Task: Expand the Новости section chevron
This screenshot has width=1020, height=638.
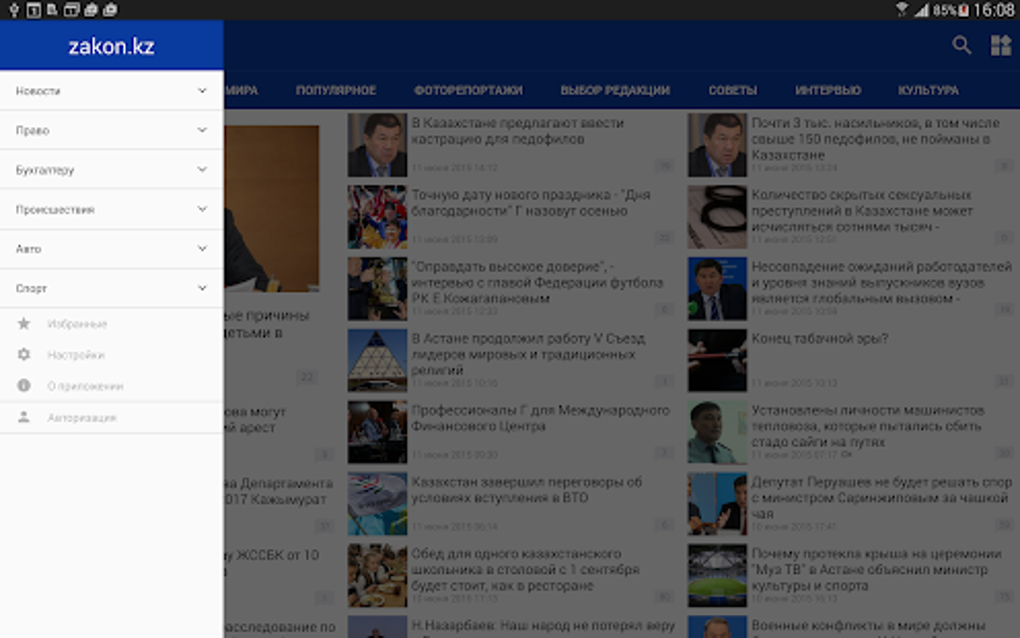Action: click(202, 90)
